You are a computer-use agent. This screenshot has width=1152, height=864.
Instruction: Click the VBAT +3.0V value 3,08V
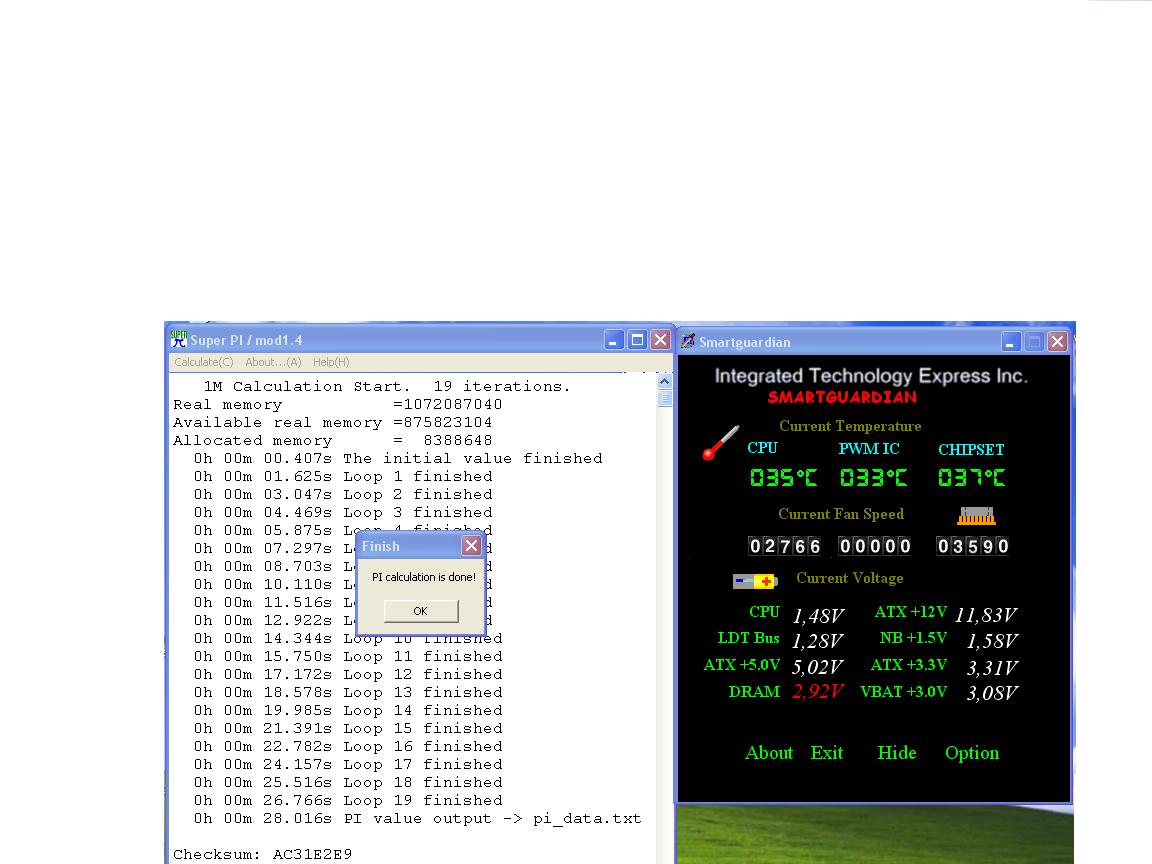(x=992, y=693)
